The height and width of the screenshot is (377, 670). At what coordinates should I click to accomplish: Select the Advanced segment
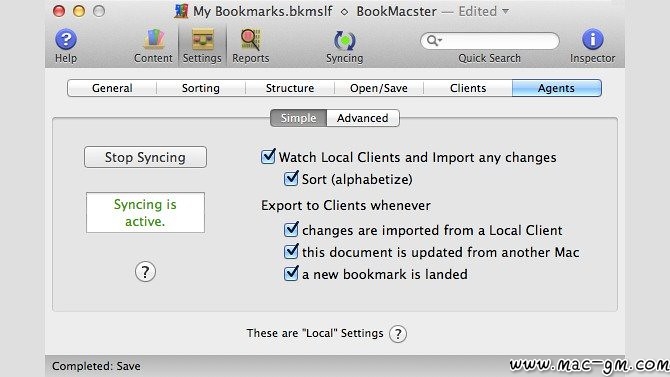click(x=363, y=118)
